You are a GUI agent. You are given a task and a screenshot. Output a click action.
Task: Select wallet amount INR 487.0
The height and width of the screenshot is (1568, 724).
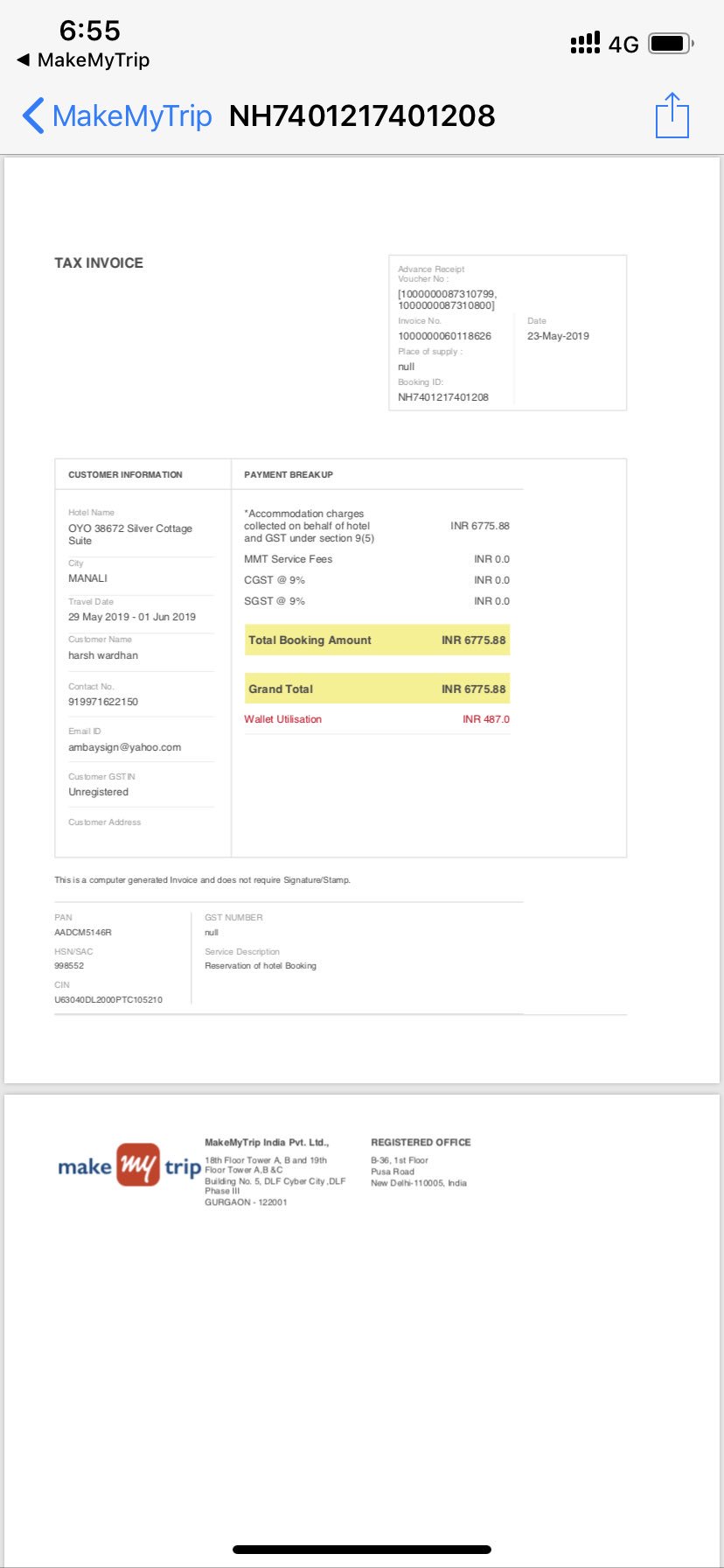486,719
